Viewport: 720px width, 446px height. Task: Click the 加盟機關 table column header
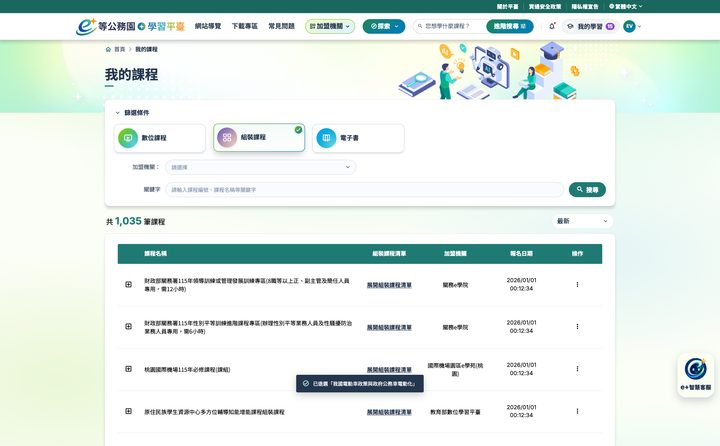[x=455, y=254]
